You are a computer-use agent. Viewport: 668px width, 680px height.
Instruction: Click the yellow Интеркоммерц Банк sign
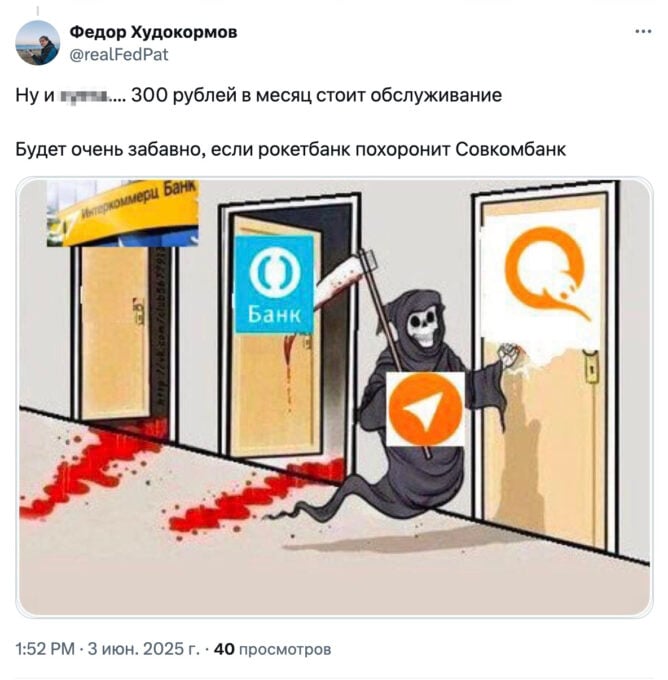click(x=123, y=213)
